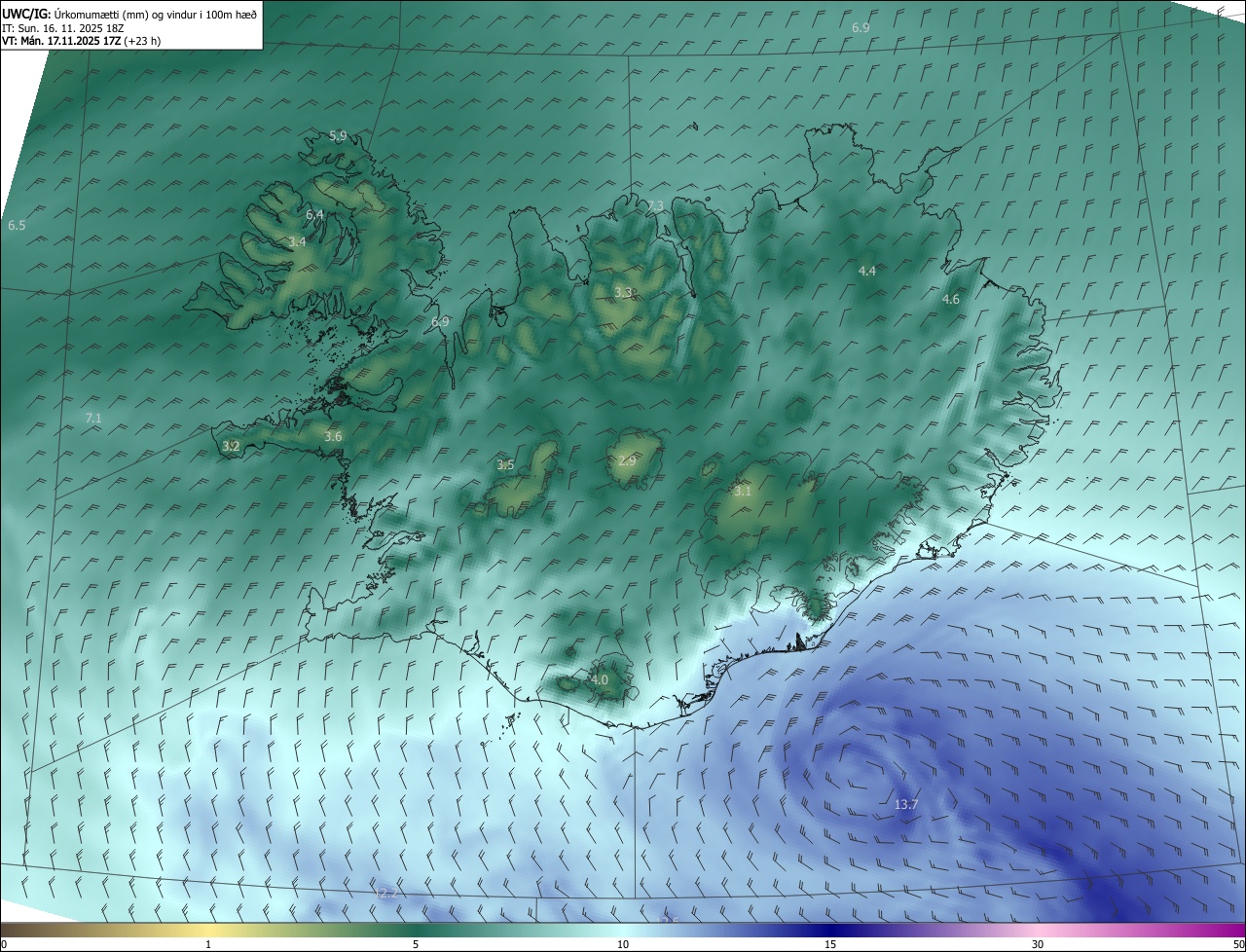1246x952 pixels.
Task: Click the '5' tick on the color scale
Action: point(416,944)
